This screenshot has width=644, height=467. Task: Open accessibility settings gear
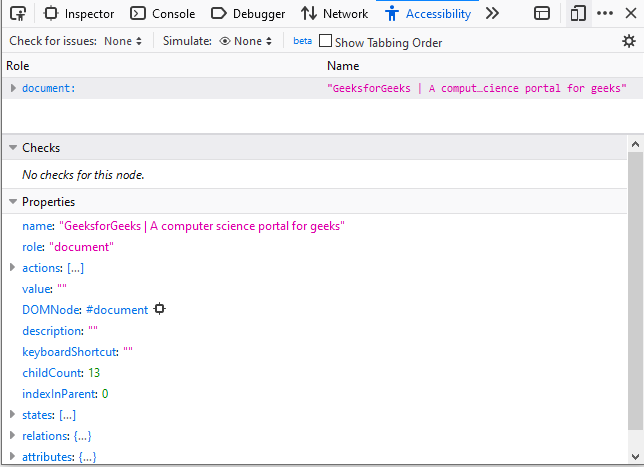click(629, 41)
